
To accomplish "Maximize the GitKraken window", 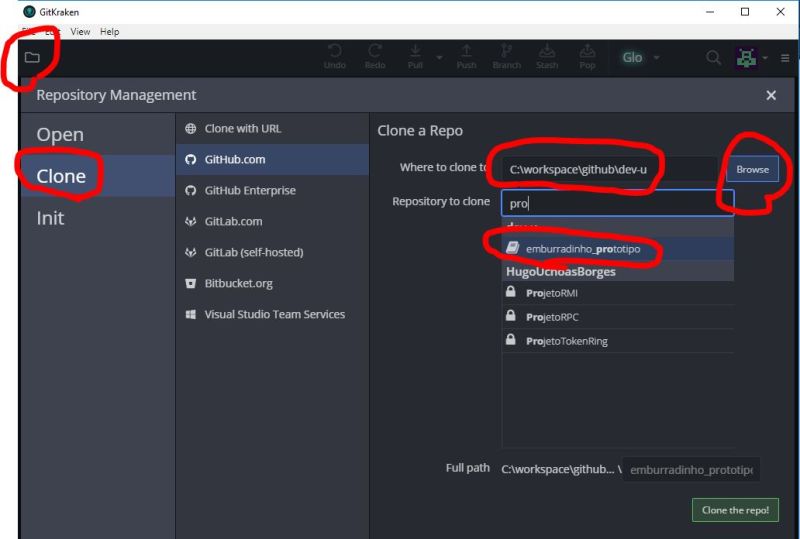I will pyautogui.click(x=745, y=12).
